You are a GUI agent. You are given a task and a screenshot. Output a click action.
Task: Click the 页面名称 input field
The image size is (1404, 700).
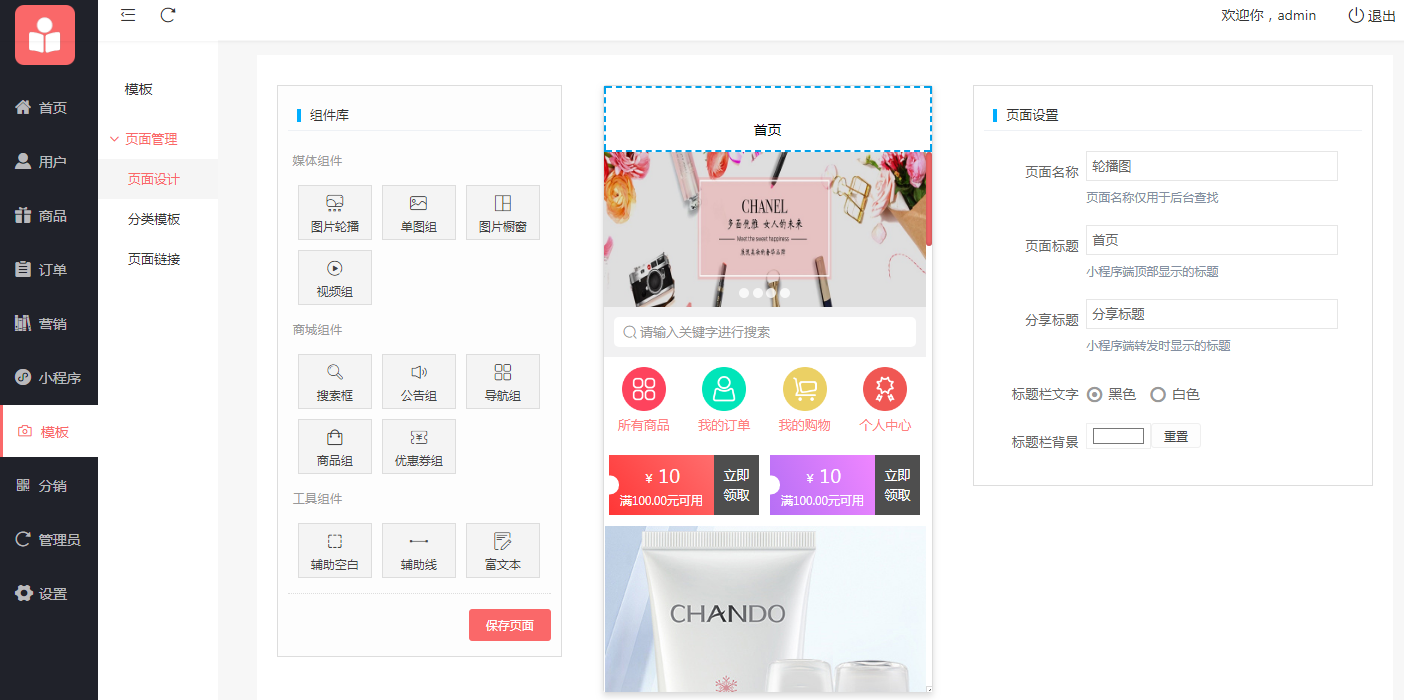1212,166
